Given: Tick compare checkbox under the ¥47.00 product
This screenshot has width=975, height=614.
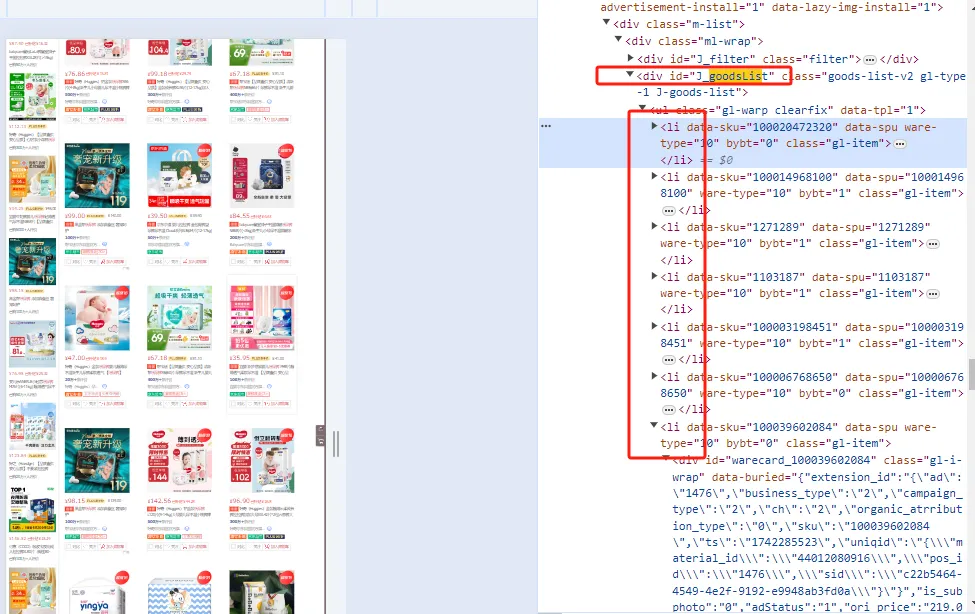Looking at the screenshot, I should coord(68,404).
